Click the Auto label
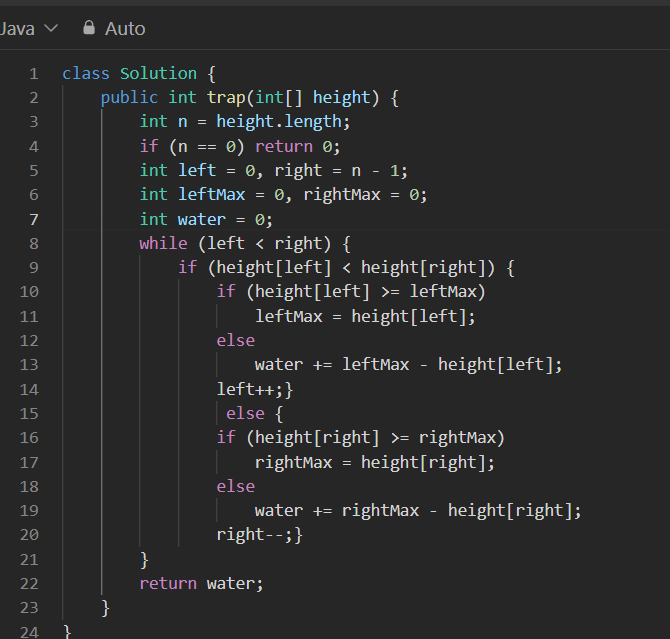The image size is (670, 639). tap(125, 29)
